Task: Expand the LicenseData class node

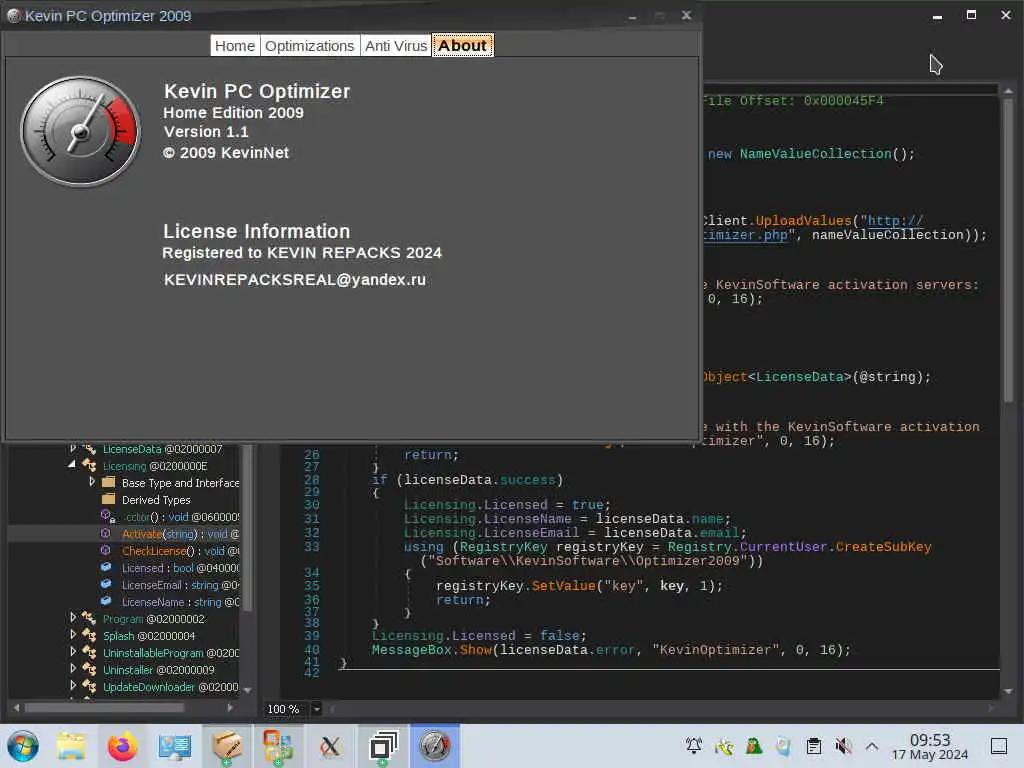Action: tap(73, 449)
